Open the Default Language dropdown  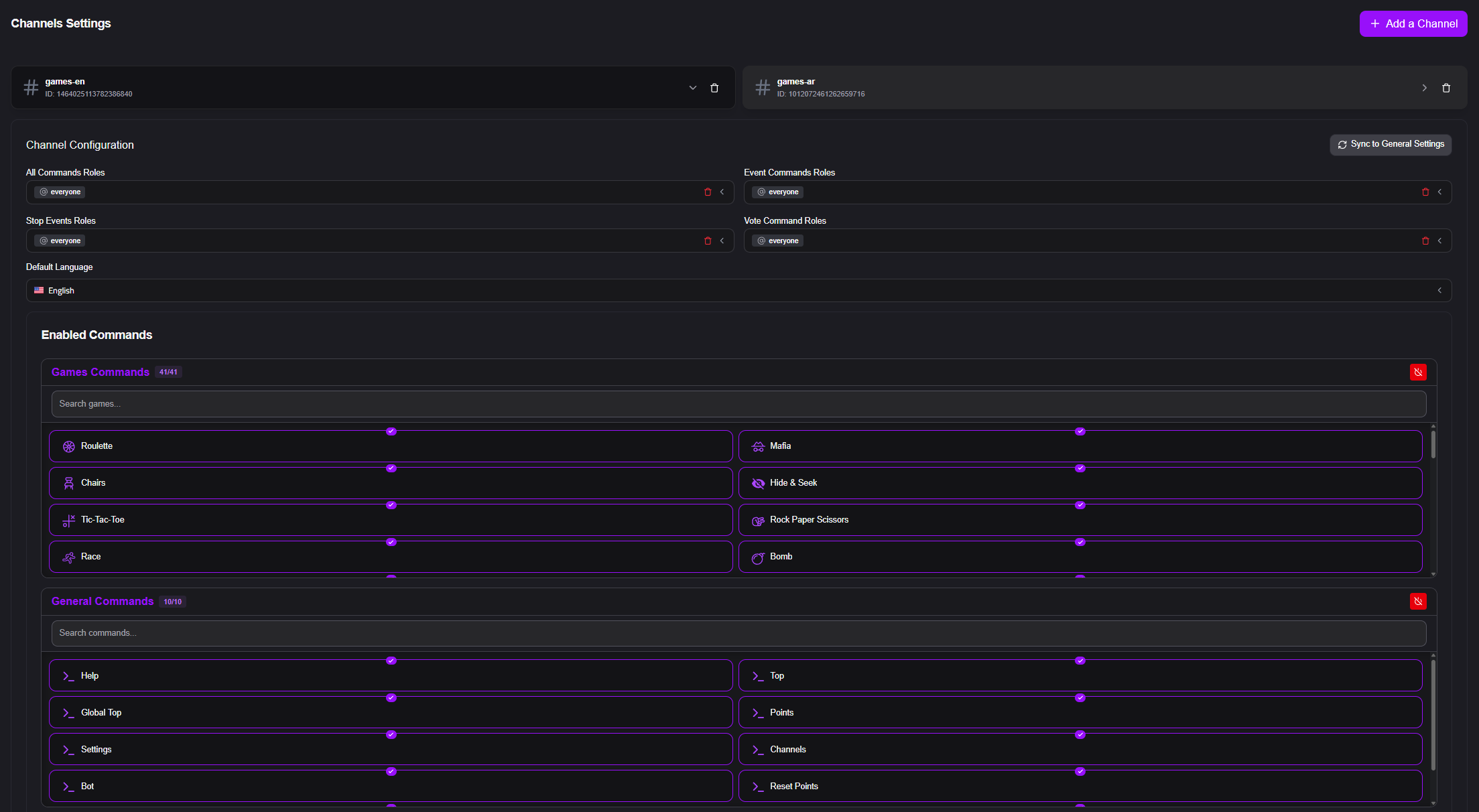click(x=738, y=291)
